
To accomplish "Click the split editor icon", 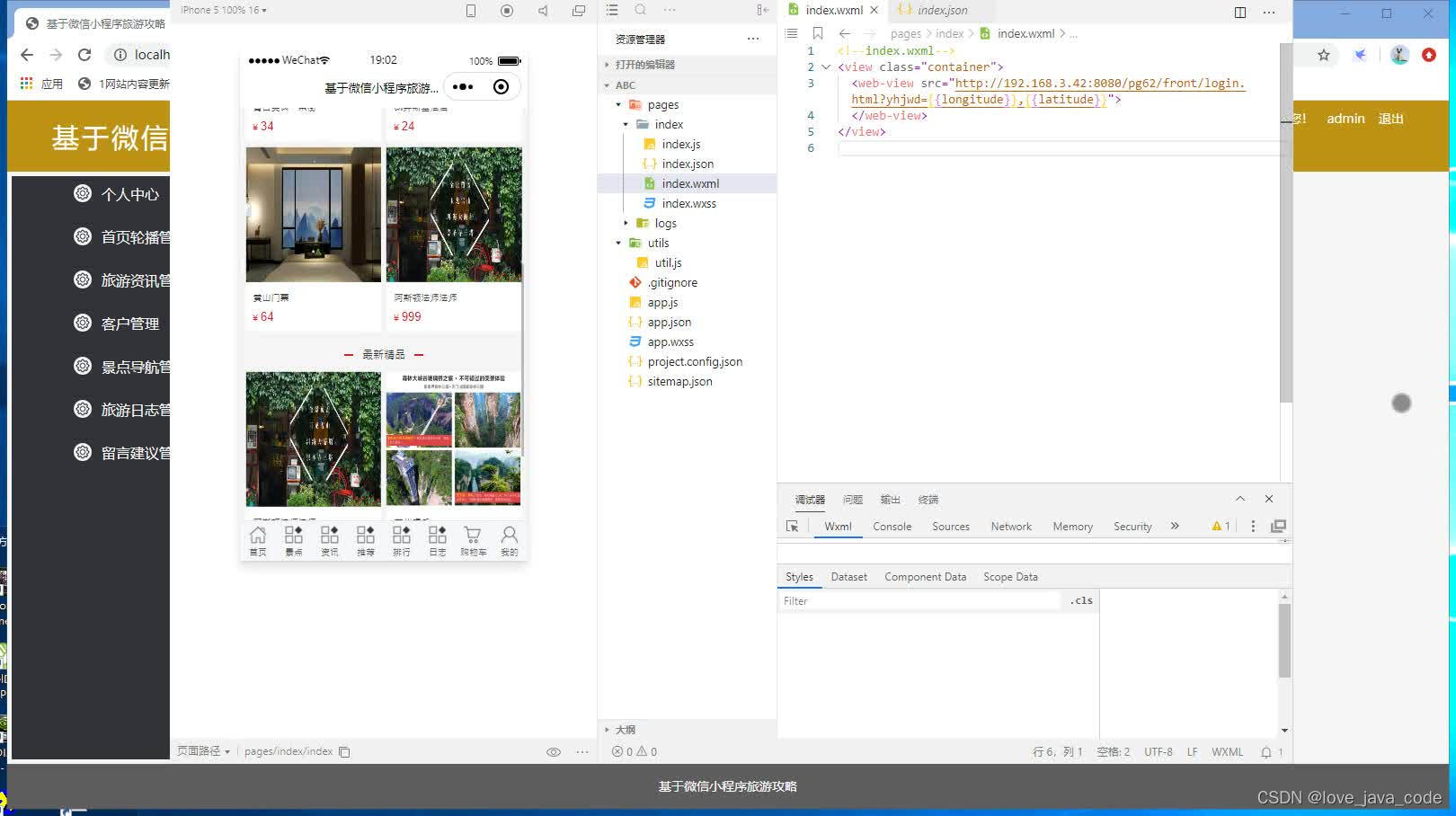I will (1240, 12).
